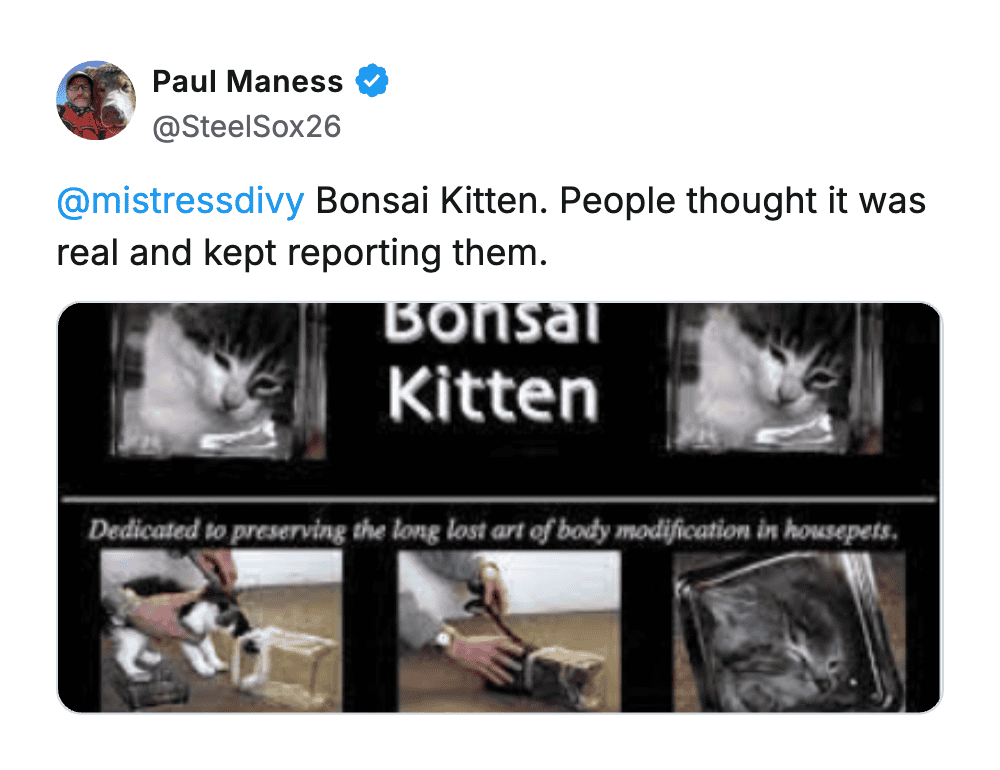Viewport: 1000px width, 770px height.
Task: Click Paul Maness's profile avatar
Action: 96,100
